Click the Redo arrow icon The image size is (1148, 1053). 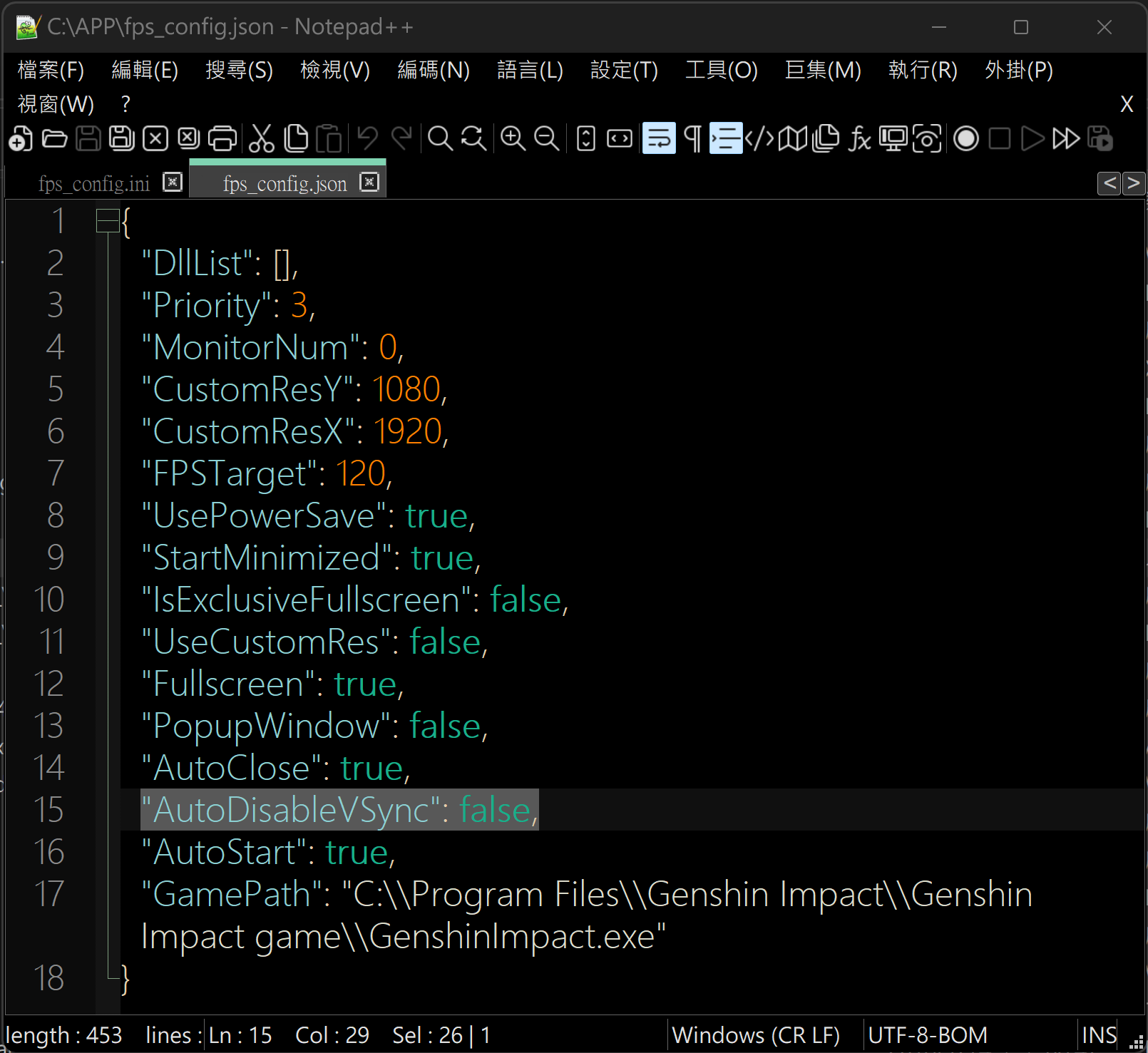(401, 138)
